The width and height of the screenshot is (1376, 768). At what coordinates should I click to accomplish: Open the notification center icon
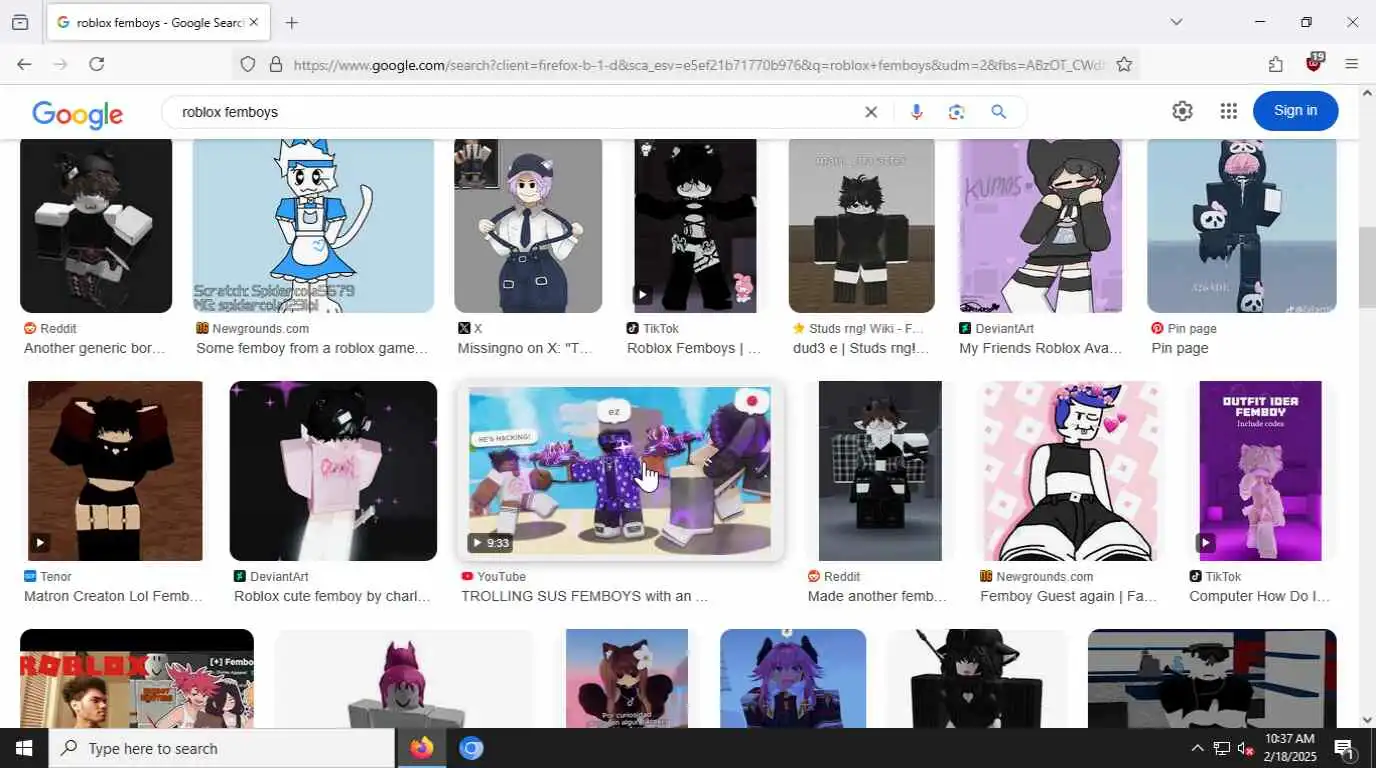coord(1344,748)
